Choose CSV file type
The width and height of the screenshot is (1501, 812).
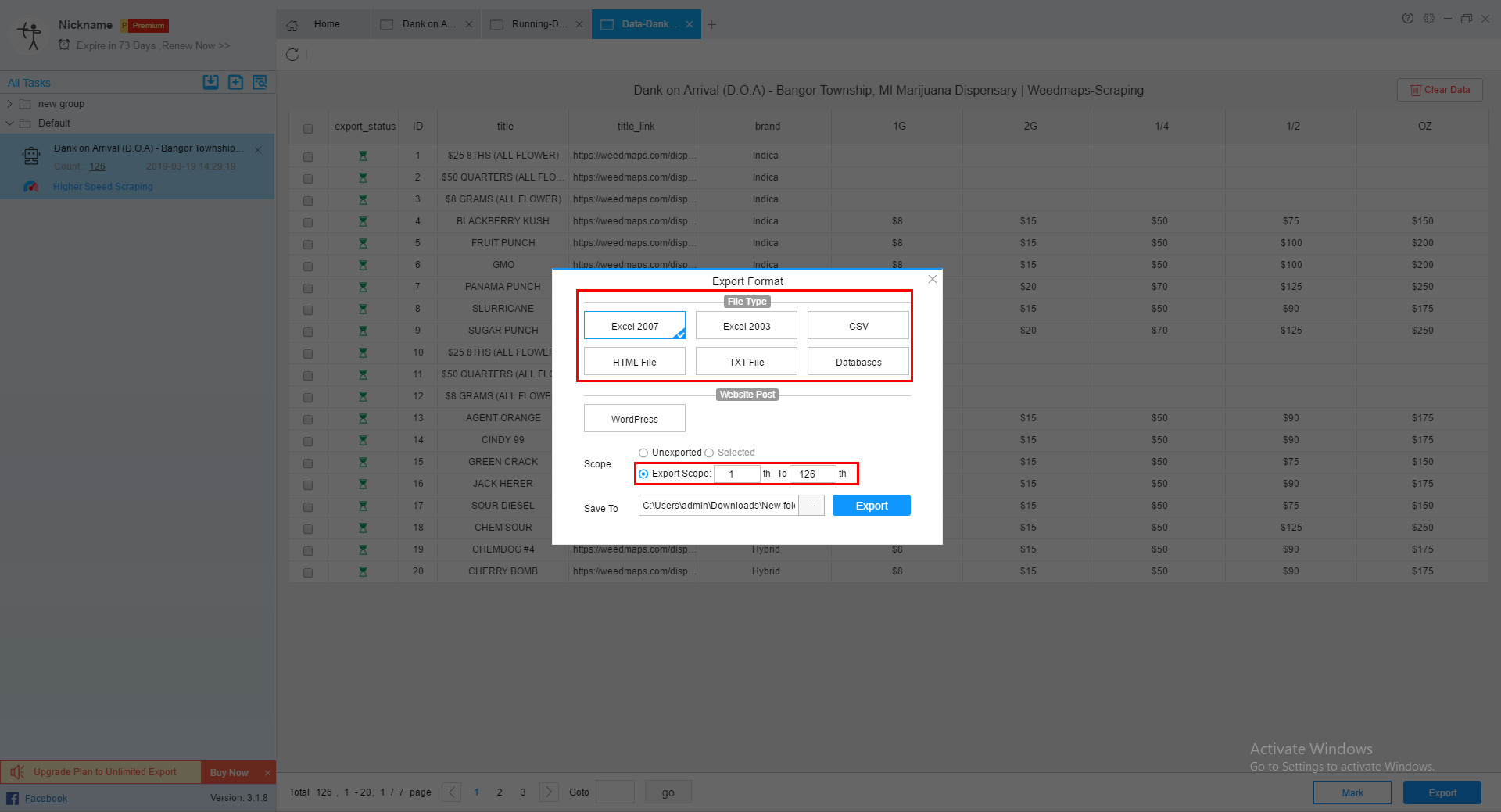(858, 326)
